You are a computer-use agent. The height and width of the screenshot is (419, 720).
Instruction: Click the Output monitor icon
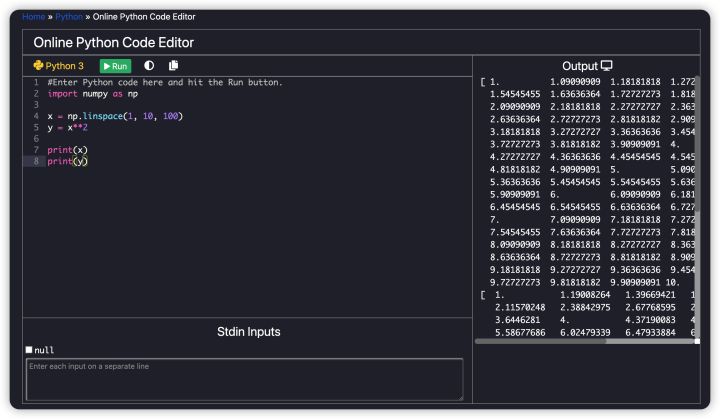tap(606, 66)
